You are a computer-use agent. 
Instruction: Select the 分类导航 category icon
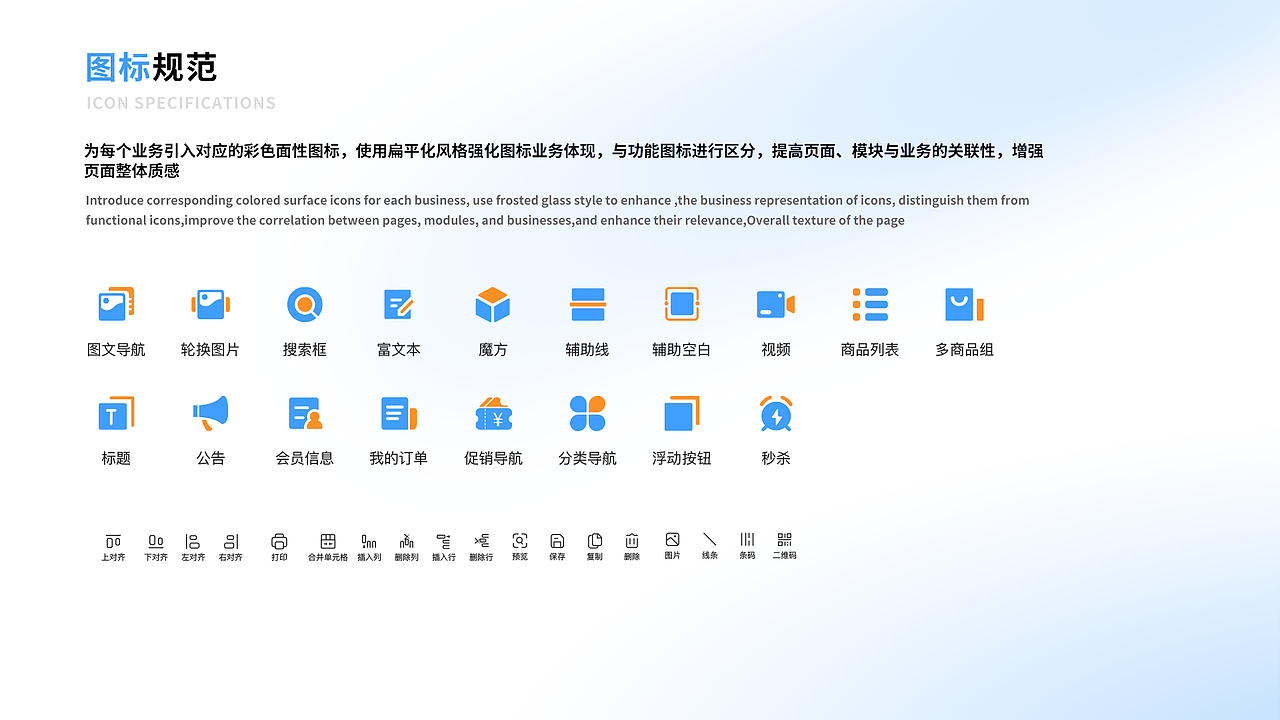(587, 413)
